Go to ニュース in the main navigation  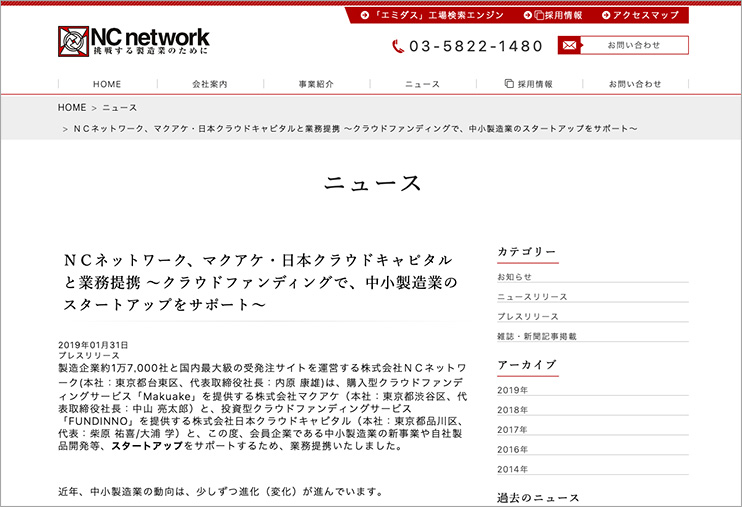pyautogui.click(x=422, y=84)
